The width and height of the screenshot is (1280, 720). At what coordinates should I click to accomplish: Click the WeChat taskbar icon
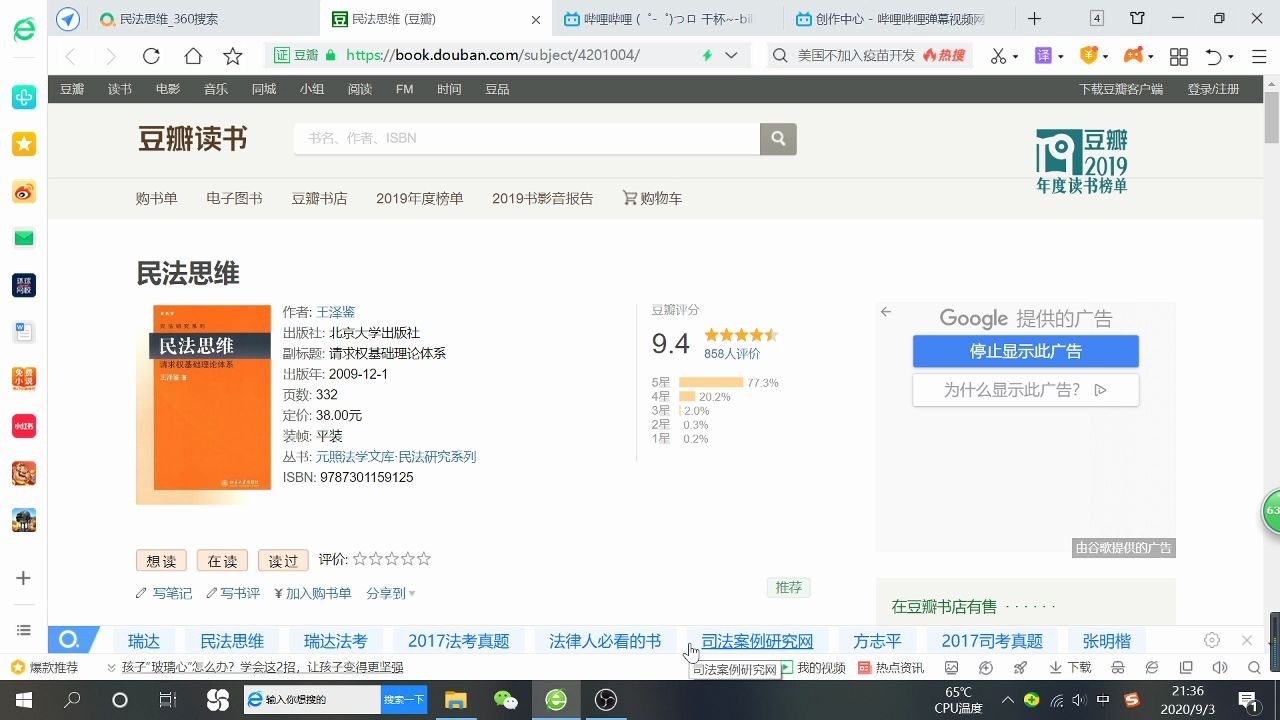(x=506, y=700)
